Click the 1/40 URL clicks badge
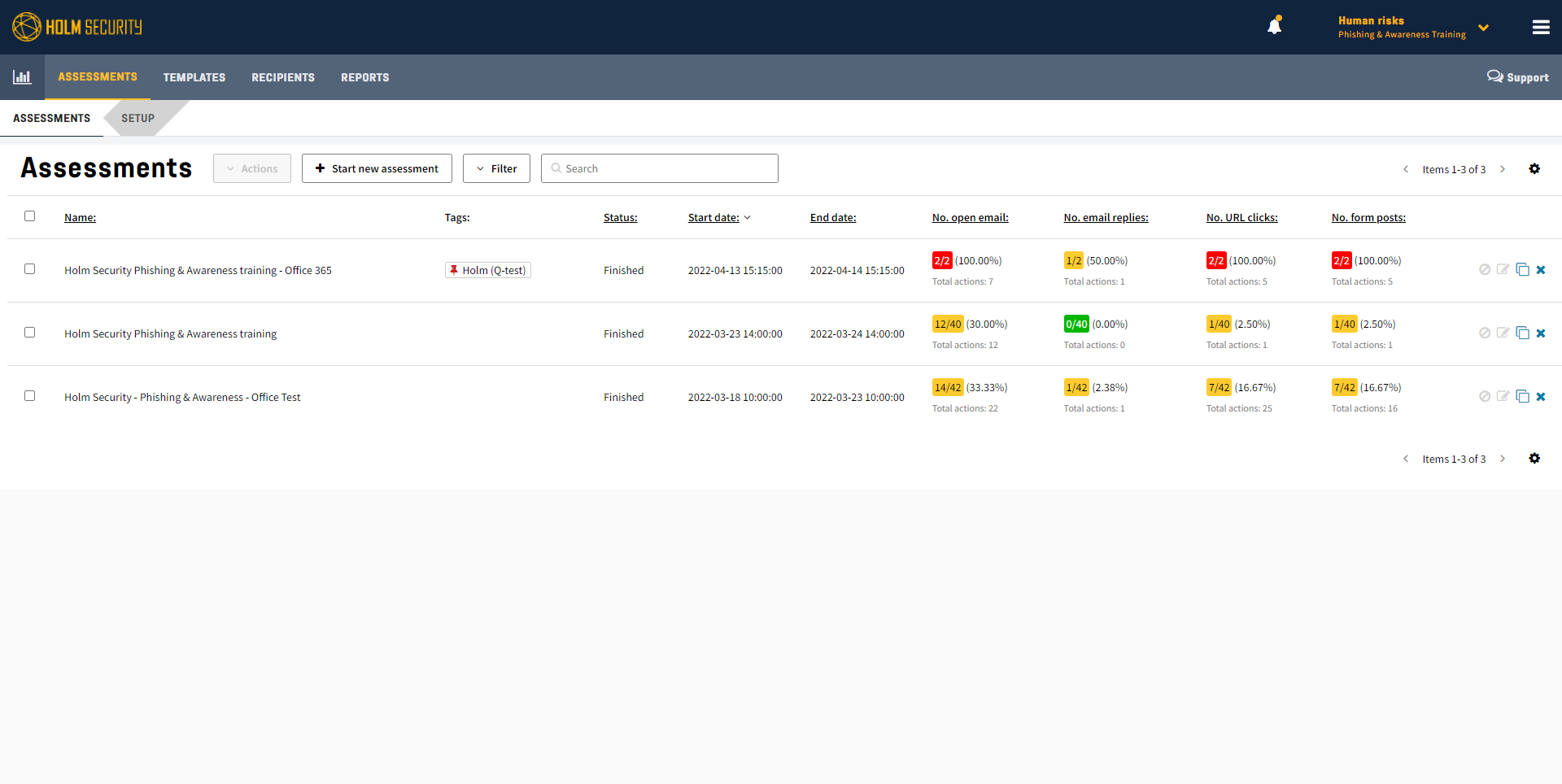Viewport: 1562px width, 784px height. point(1219,324)
